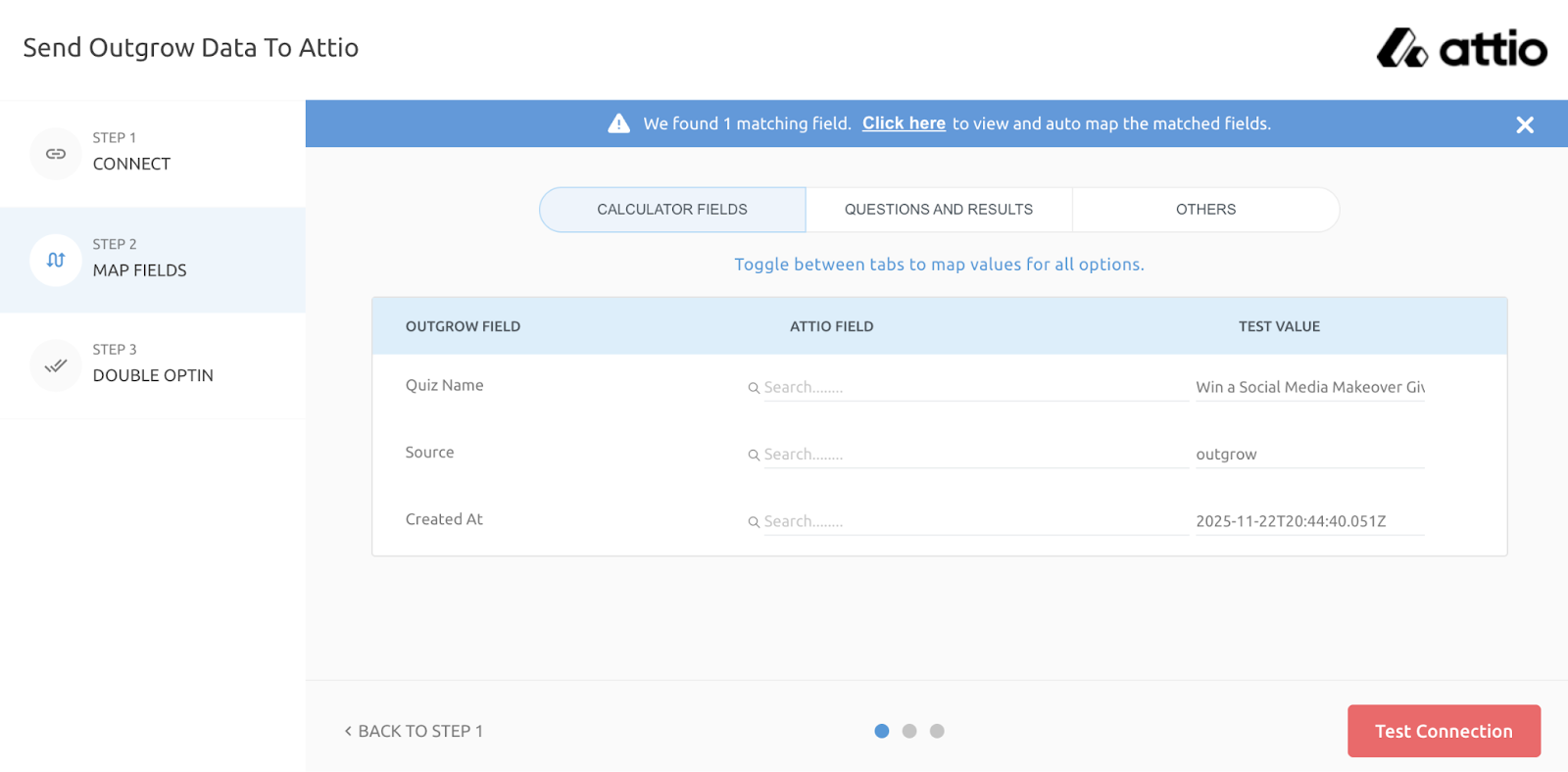
Task: Select the Calculator Fields tab
Action: tap(672, 210)
